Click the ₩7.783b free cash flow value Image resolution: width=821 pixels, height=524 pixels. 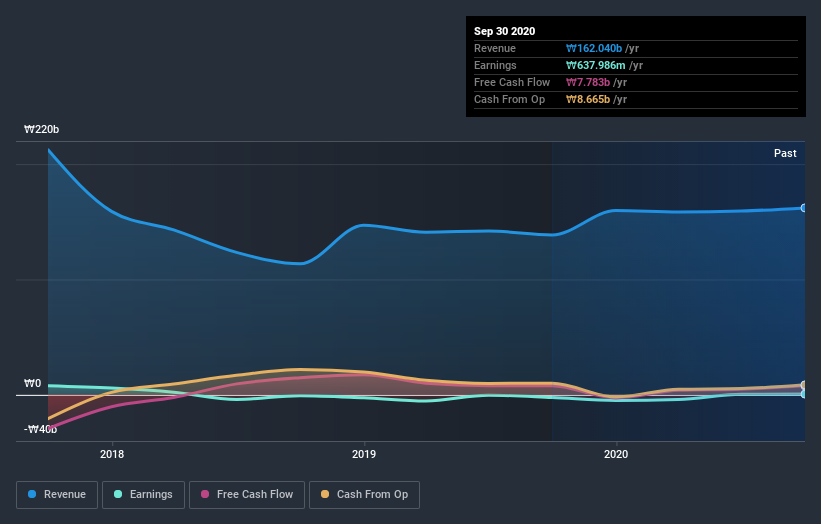coord(587,82)
